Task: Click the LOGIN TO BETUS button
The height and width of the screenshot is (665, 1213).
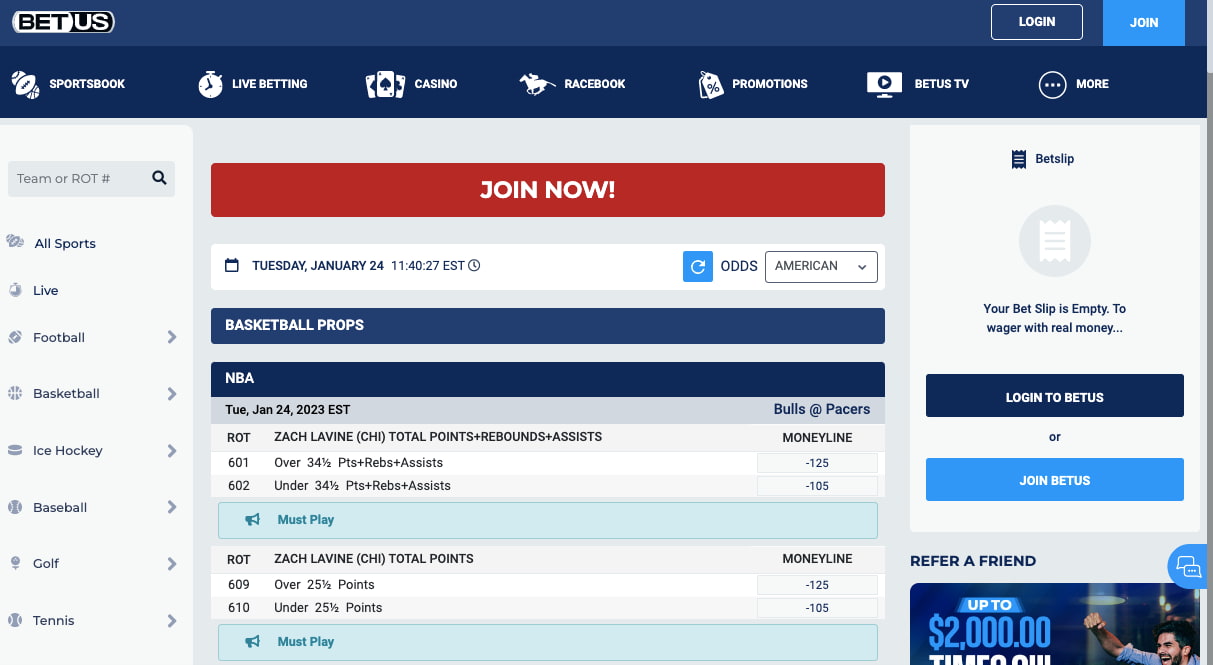Action: tap(1055, 396)
